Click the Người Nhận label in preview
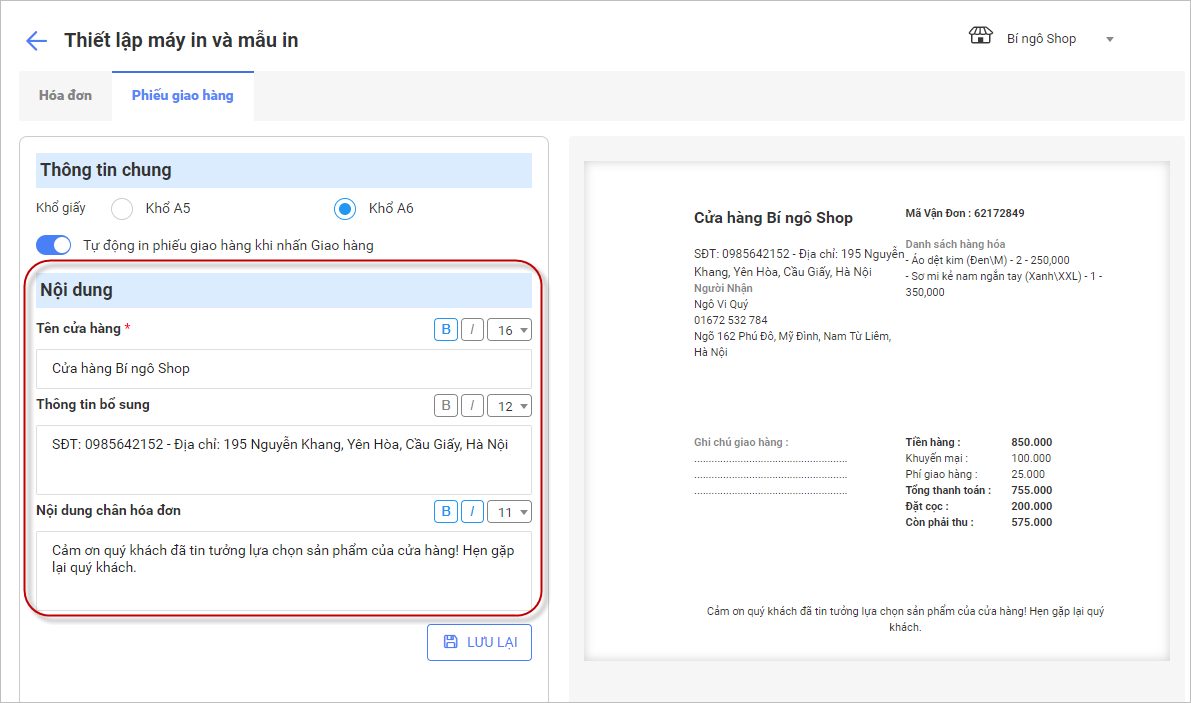Viewport: 1191px width, 703px height. pos(723,288)
